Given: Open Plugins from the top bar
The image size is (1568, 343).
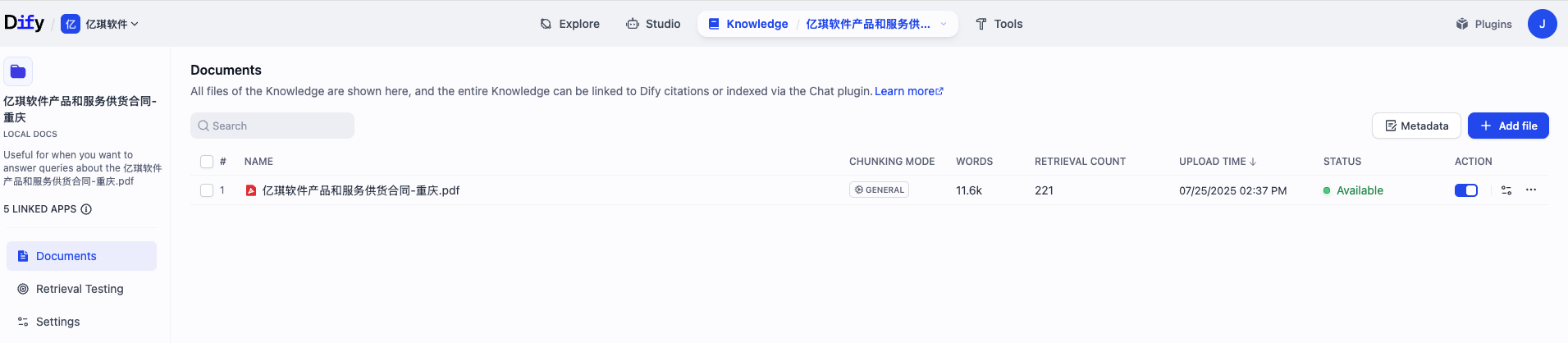Looking at the screenshot, I should 1483,24.
